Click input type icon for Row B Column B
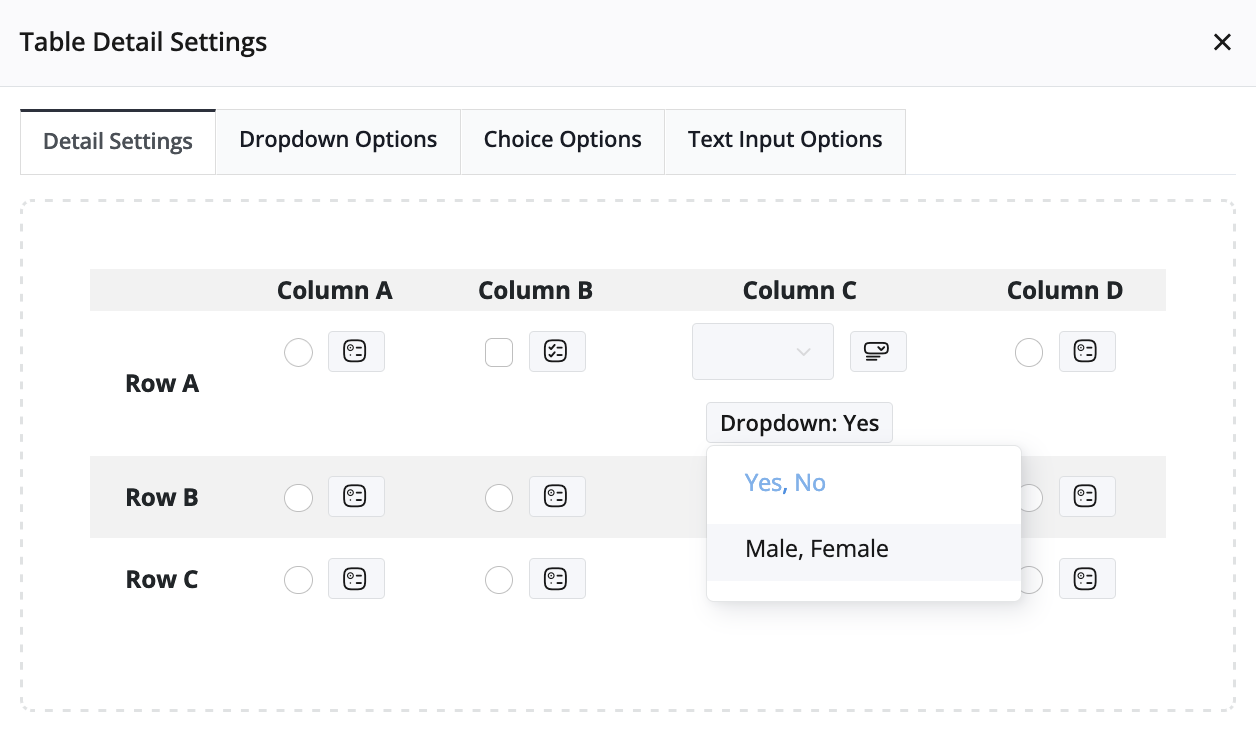 (x=557, y=497)
